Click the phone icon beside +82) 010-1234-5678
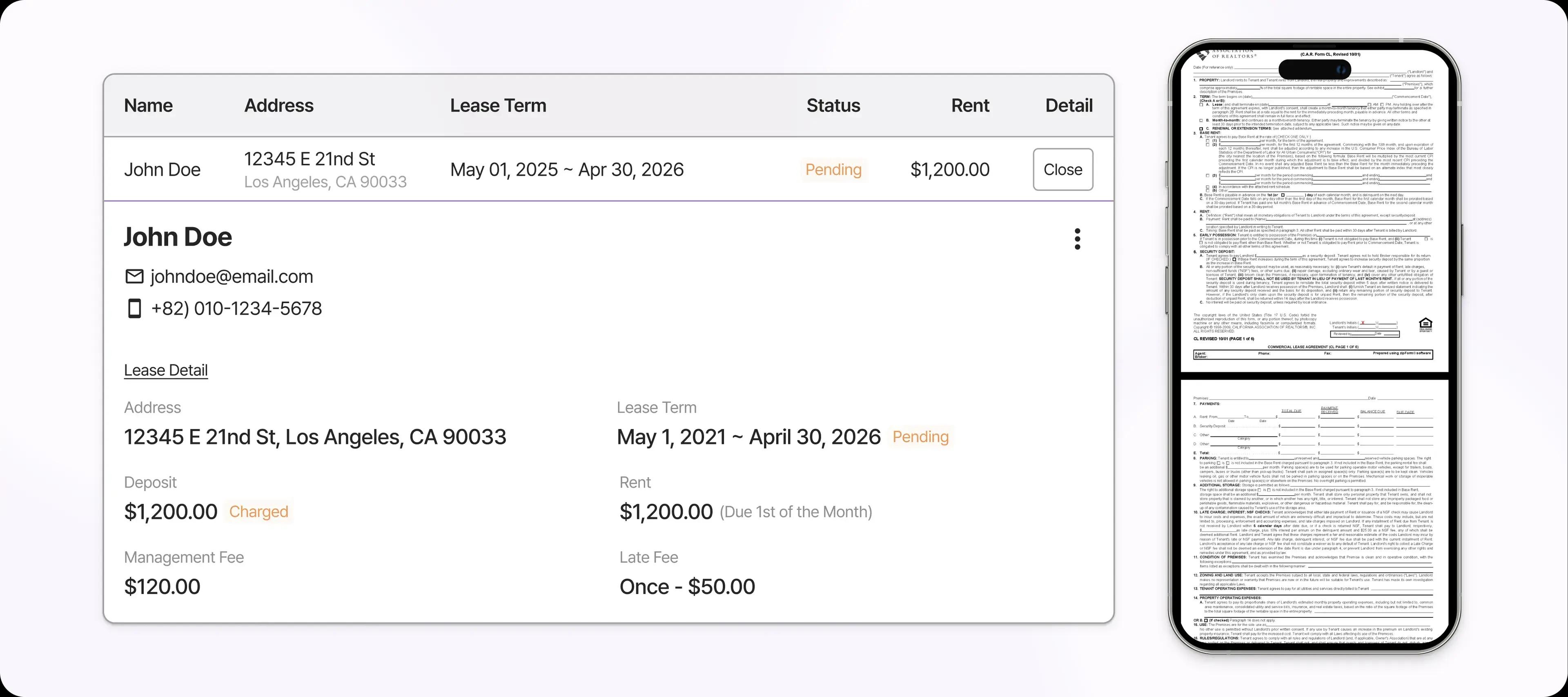This screenshot has height=697, width=1568. coord(134,308)
